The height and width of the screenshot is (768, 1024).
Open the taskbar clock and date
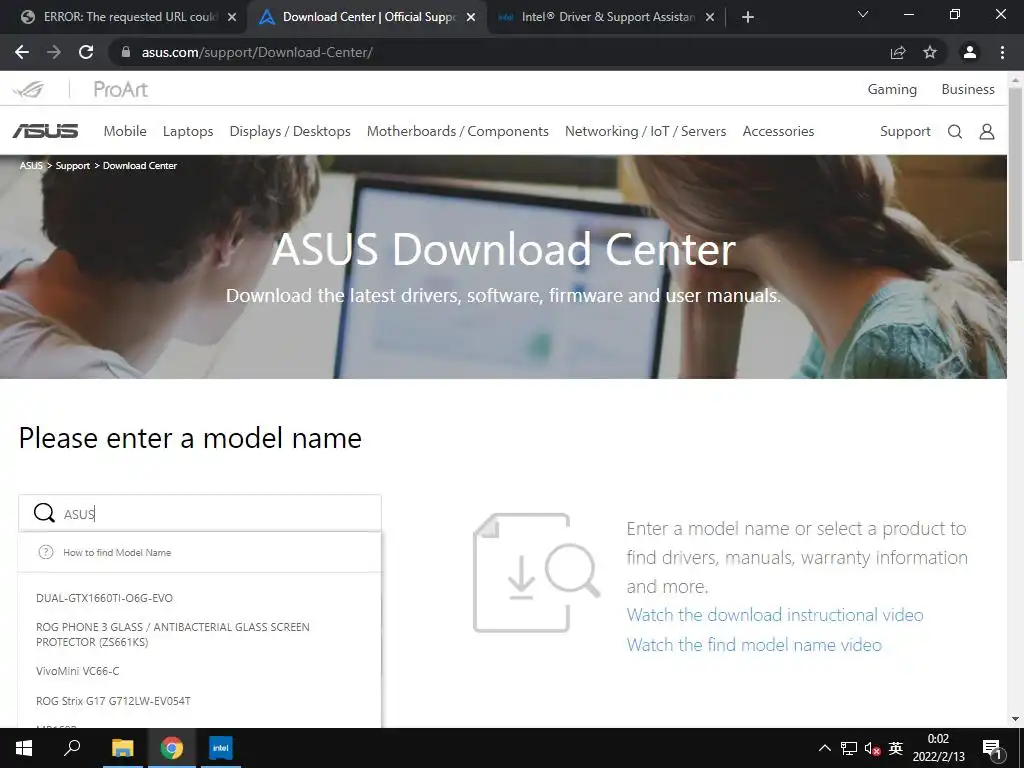coord(938,748)
